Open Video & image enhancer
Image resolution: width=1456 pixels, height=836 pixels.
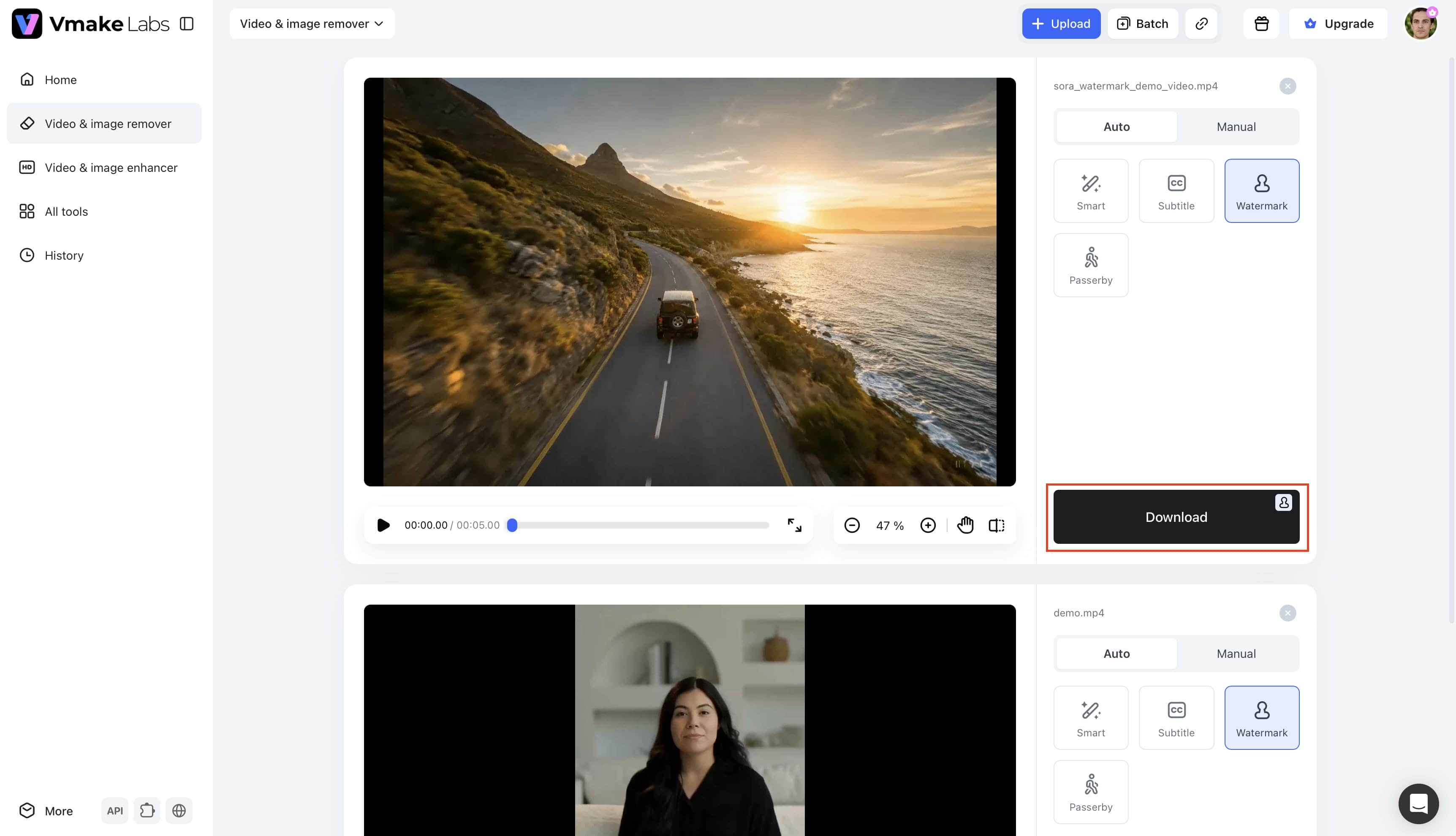tap(104, 168)
